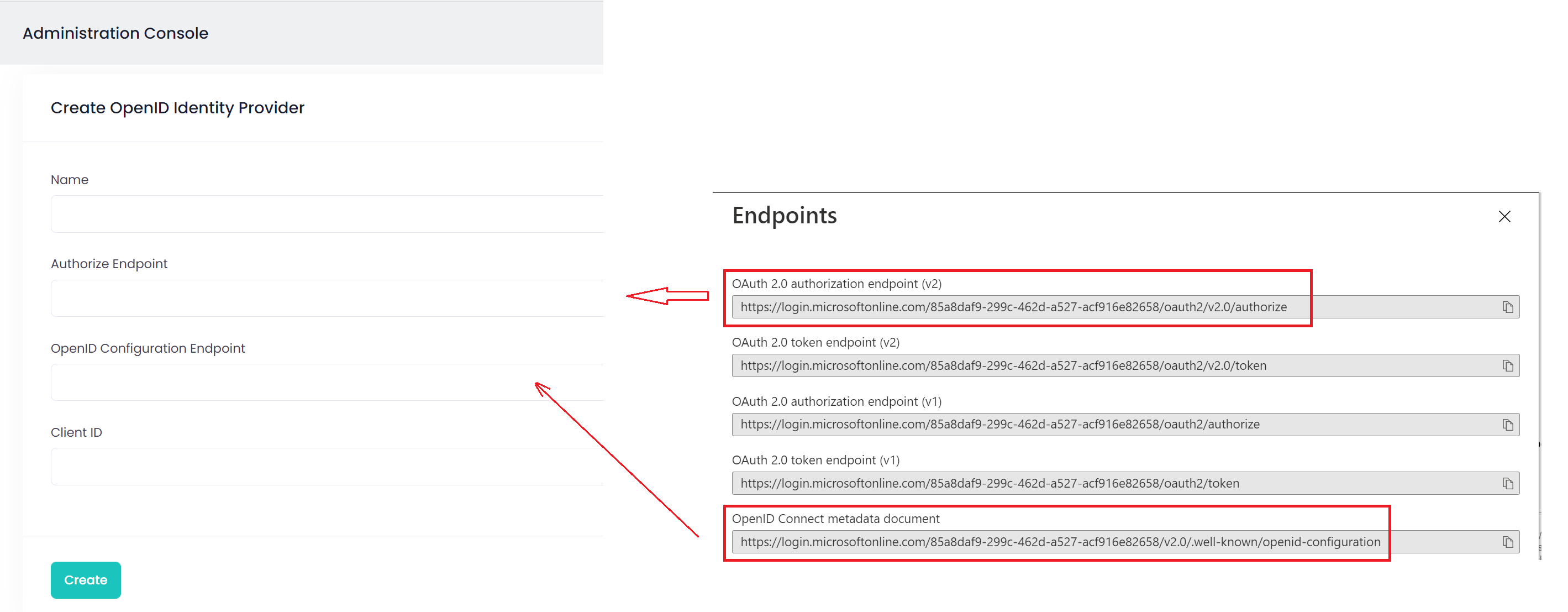Screen dimensions: 1568x612
Task: Copy the OAuth 2.0 authorization endpoint (v1) URL
Action: point(1507,425)
